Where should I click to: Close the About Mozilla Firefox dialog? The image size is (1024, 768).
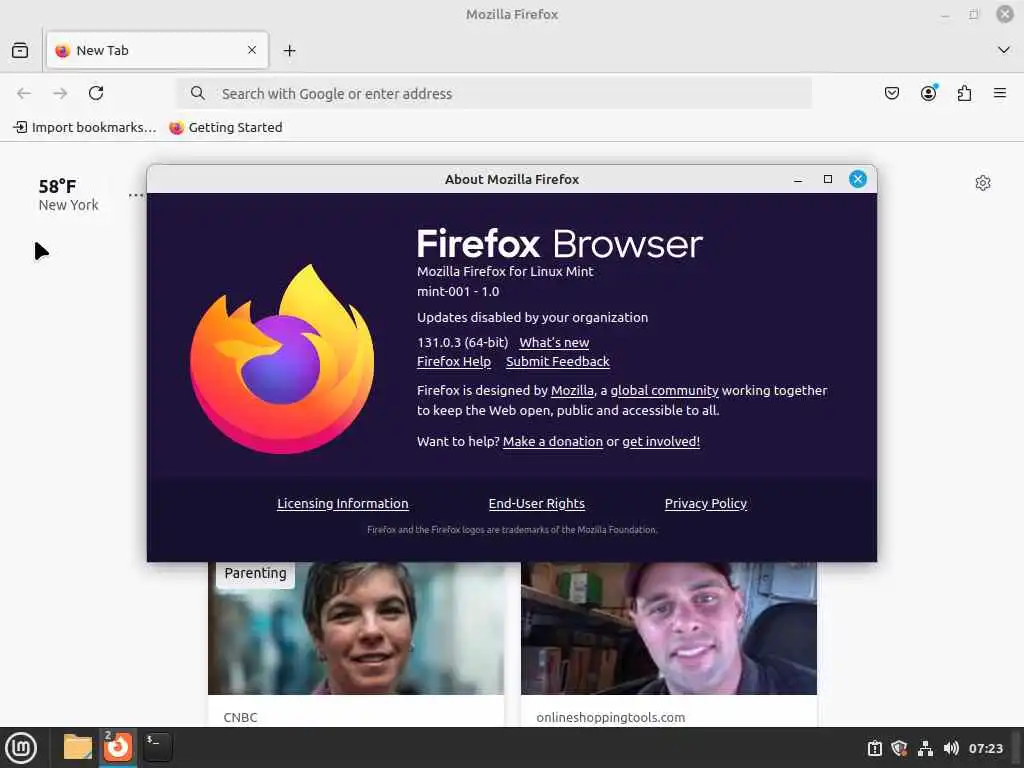point(858,179)
